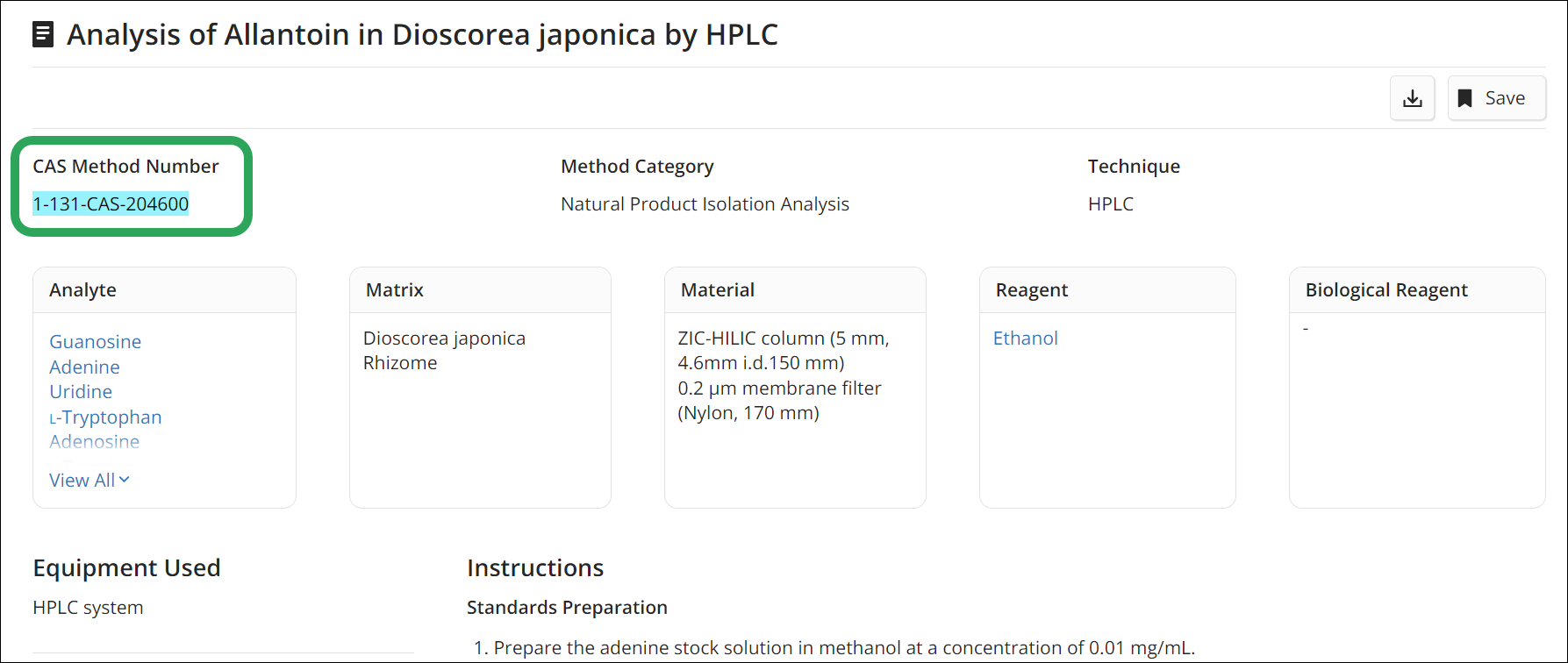Click the Save button label
Screen dimensions: 1568x663
[x=1505, y=98]
